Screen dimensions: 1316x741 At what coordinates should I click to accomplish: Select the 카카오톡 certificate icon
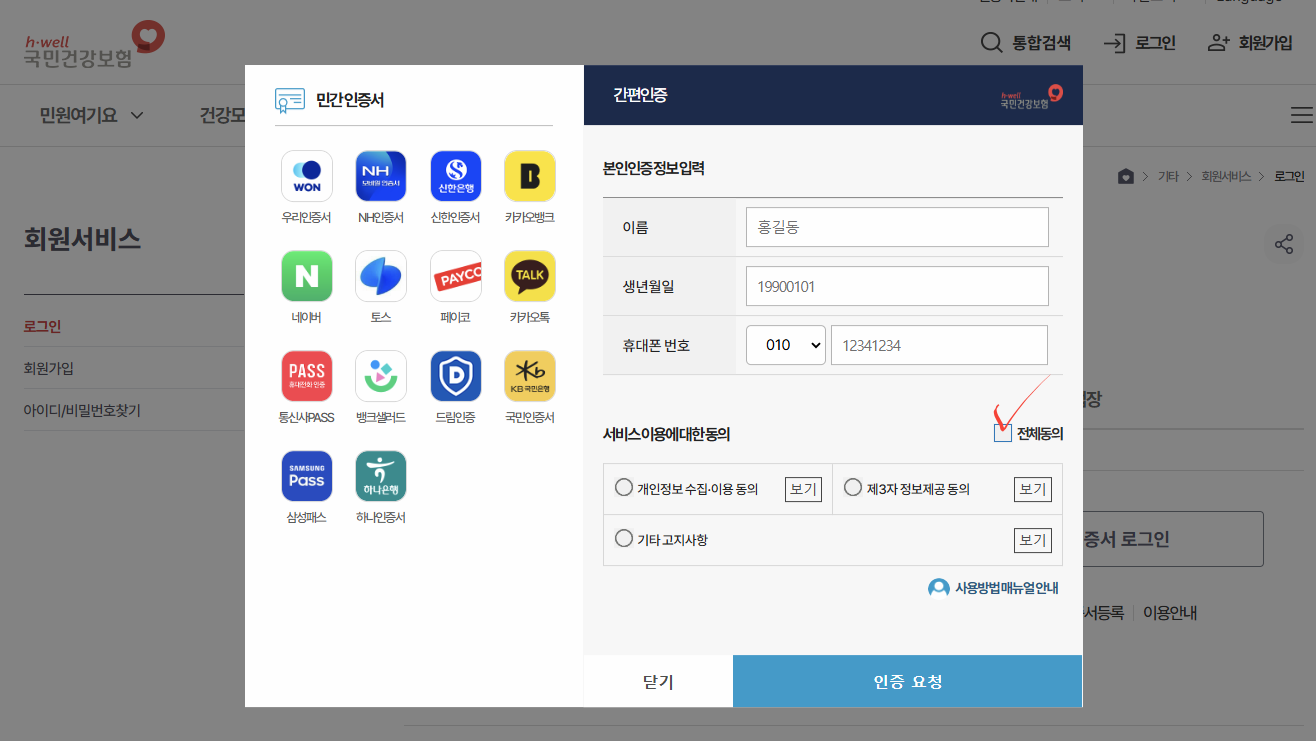point(529,276)
